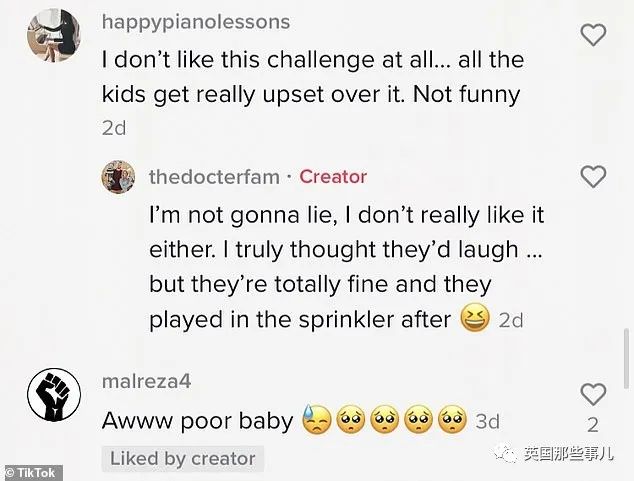Click the Creator badge label
The image size is (634, 481).
coord(333,177)
